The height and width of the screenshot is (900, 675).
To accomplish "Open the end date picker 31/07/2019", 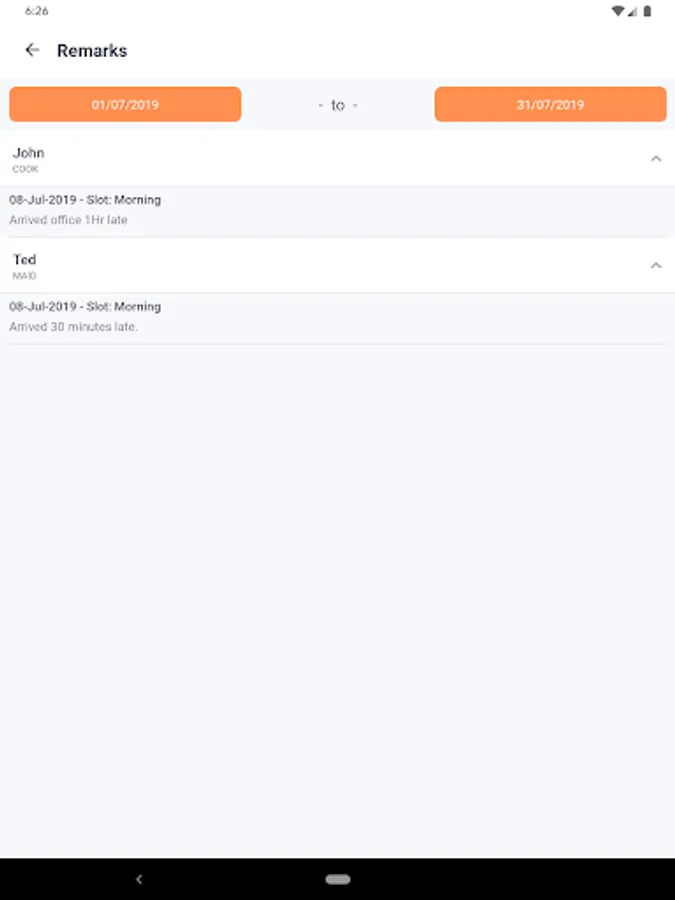I will click(x=550, y=104).
